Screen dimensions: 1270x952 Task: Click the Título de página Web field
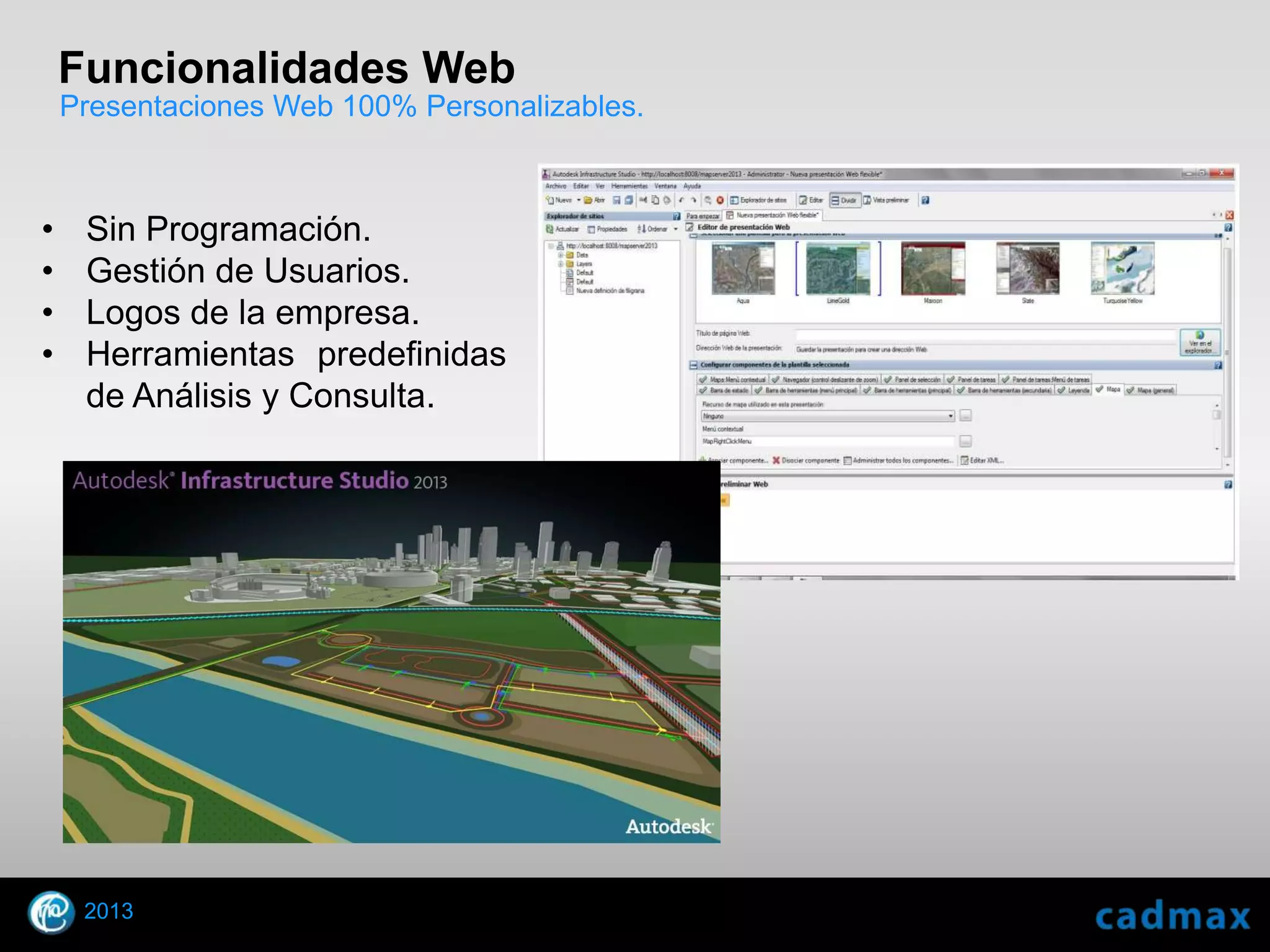point(986,335)
